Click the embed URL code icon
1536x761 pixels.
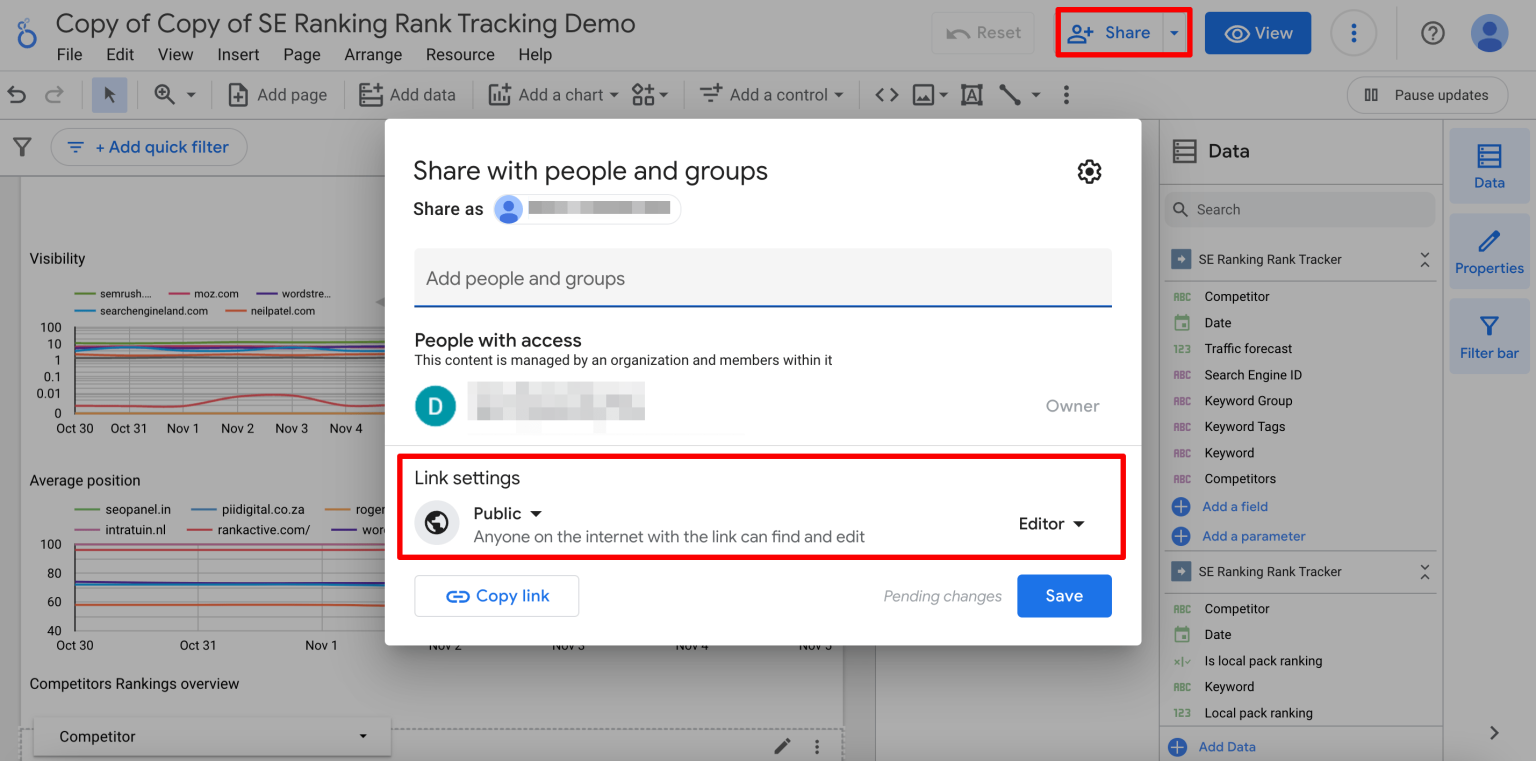(x=886, y=95)
